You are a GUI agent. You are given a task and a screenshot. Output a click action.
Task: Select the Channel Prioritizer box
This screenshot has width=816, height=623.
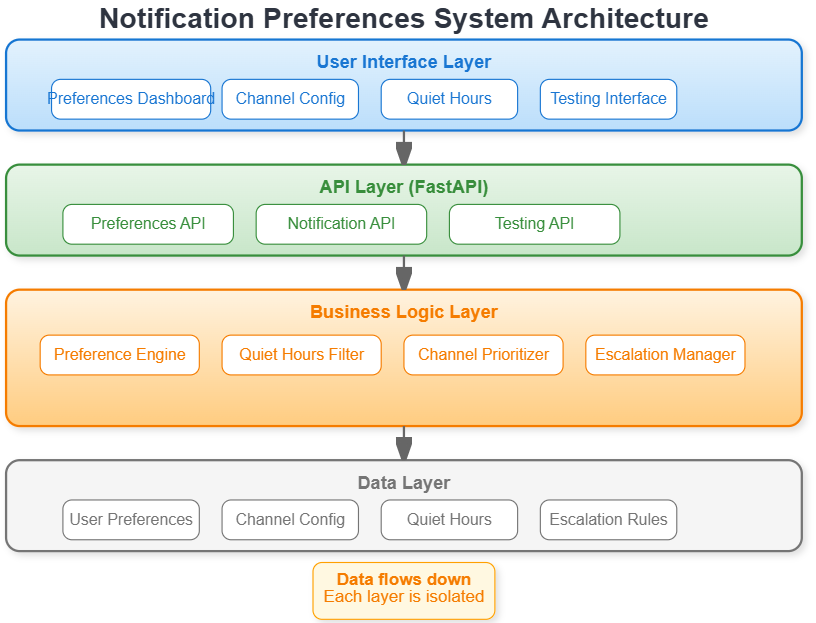[483, 354]
